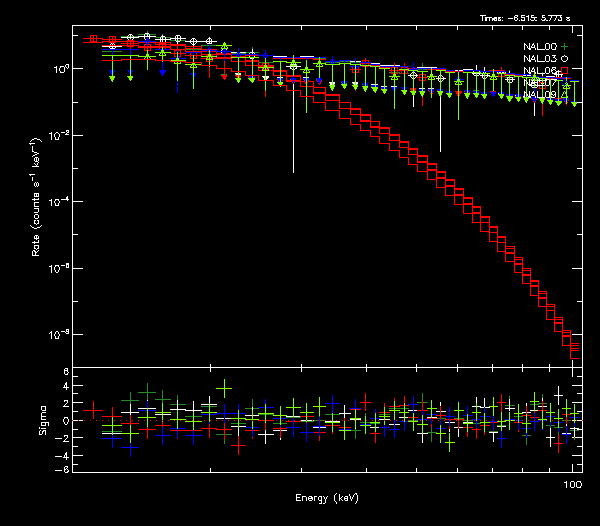Click the red square marker beside NAI_06
This screenshot has height=526, width=600.
pos(565,71)
